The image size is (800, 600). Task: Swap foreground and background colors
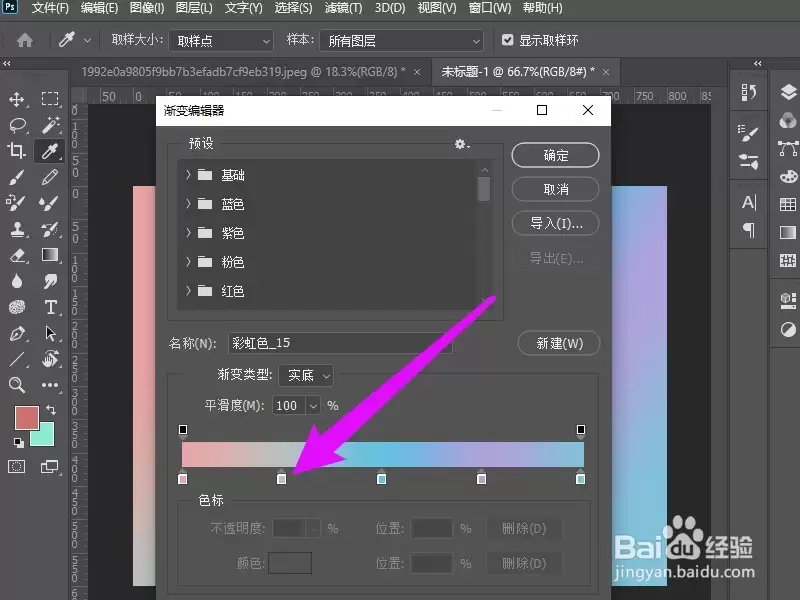[x=51, y=409]
